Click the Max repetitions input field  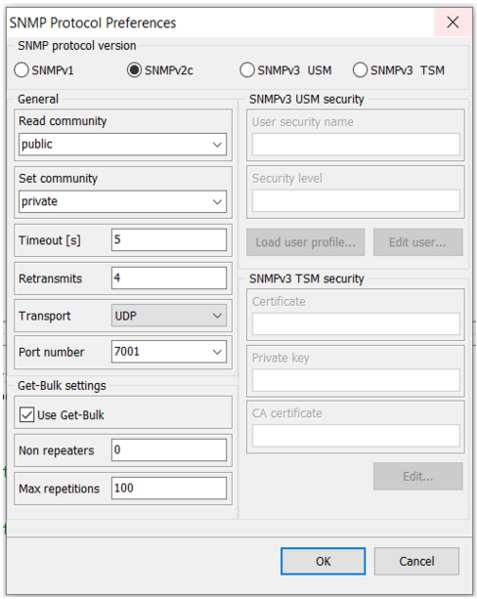[x=169, y=488]
